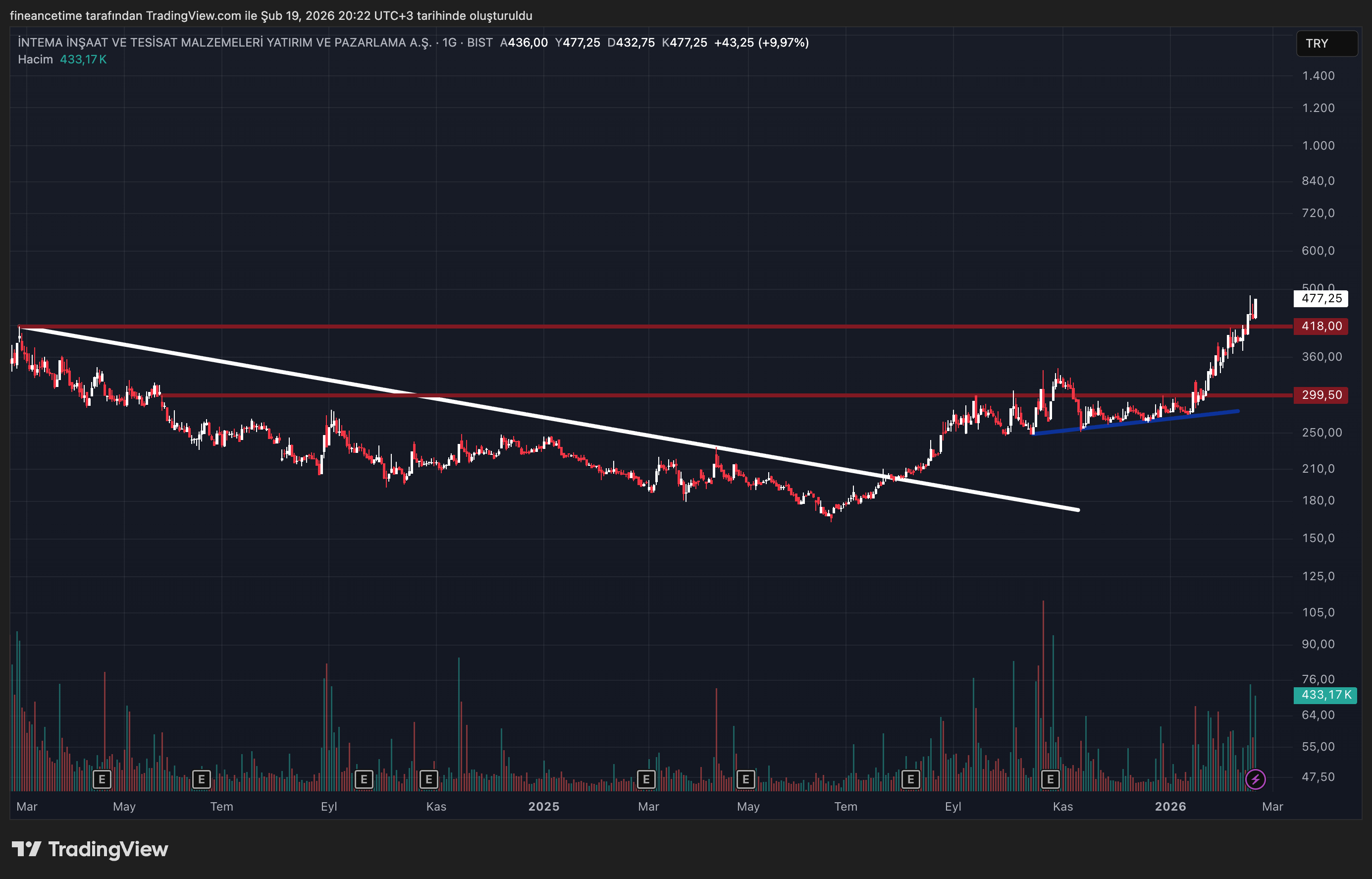Viewport: 1372px width, 879px height.
Task: Click the 2025 label on time axis
Action: click(x=544, y=807)
